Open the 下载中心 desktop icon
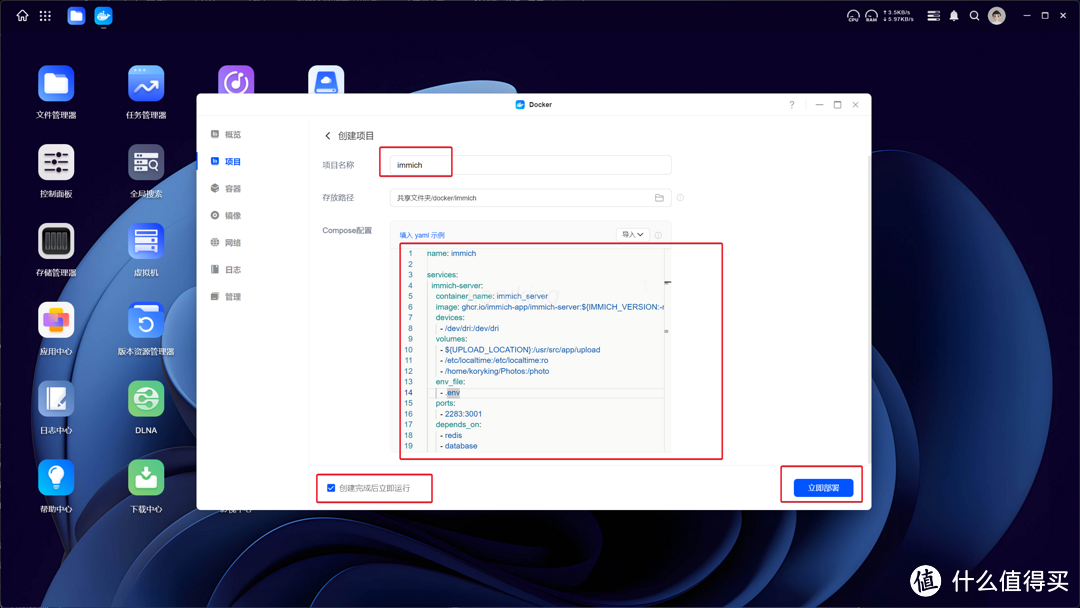Image resolution: width=1080 pixels, height=608 pixels. (x=146, y=478)
